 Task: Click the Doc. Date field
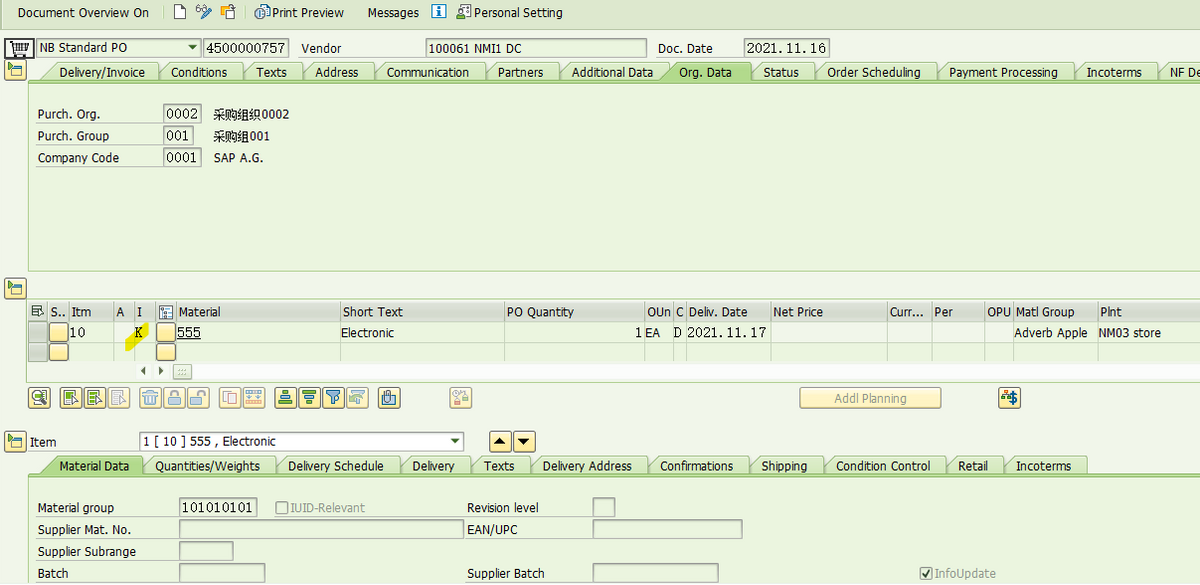(x=787, y=48)
